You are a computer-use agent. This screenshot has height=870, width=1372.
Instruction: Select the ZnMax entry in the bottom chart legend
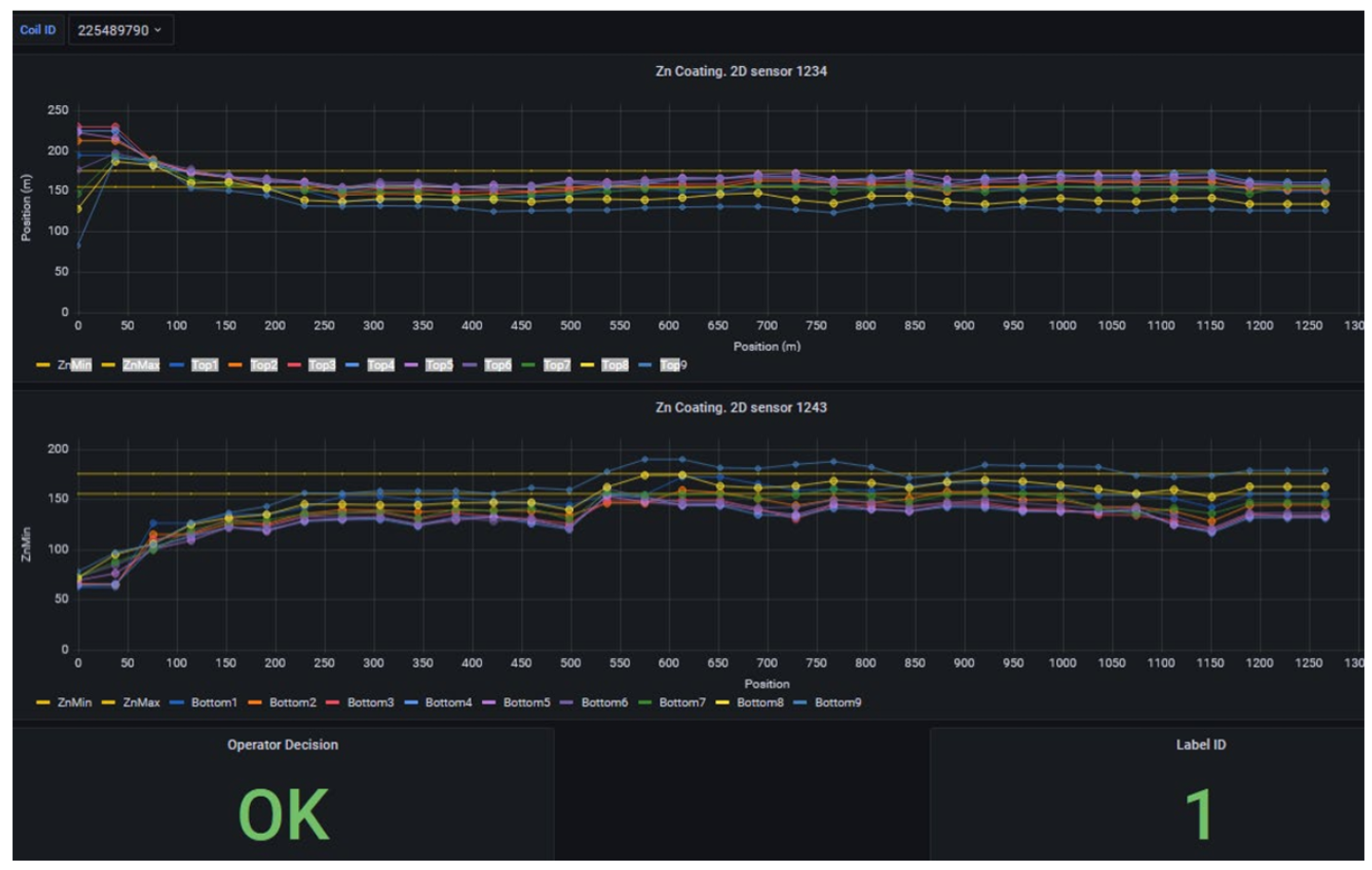coord(141,703)
